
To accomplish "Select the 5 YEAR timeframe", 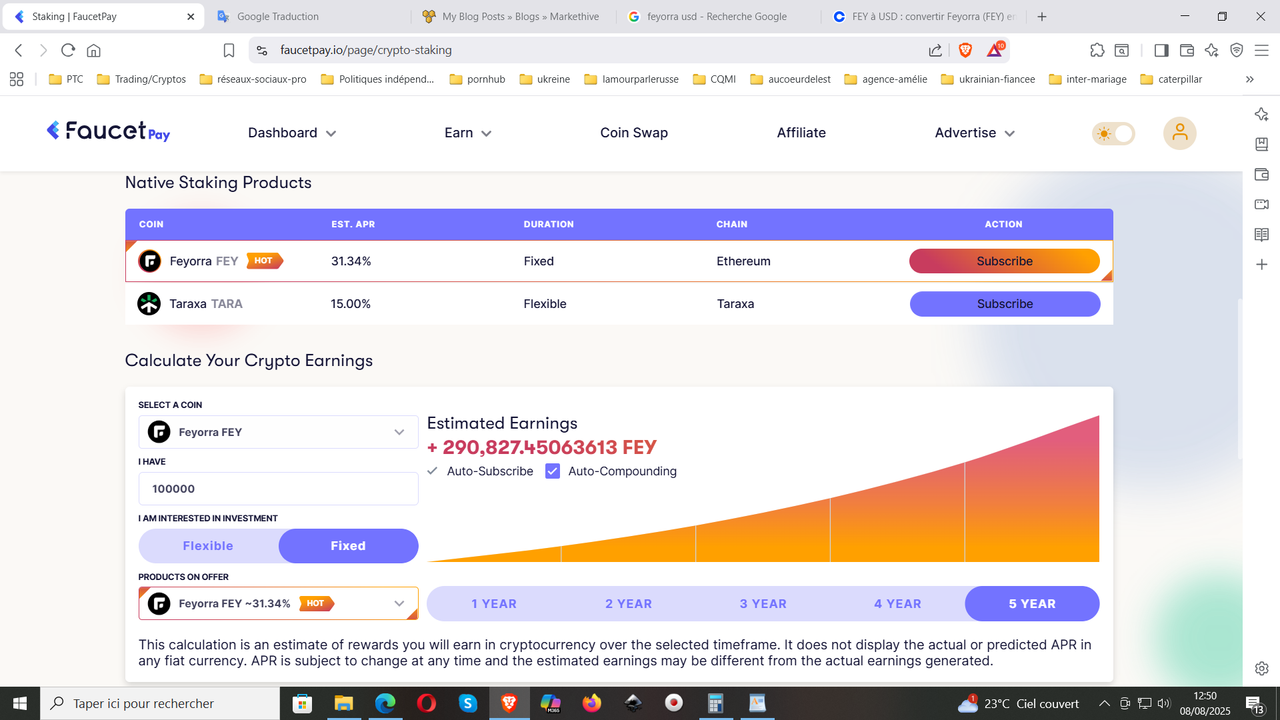I will click(x=1032, y=604).
